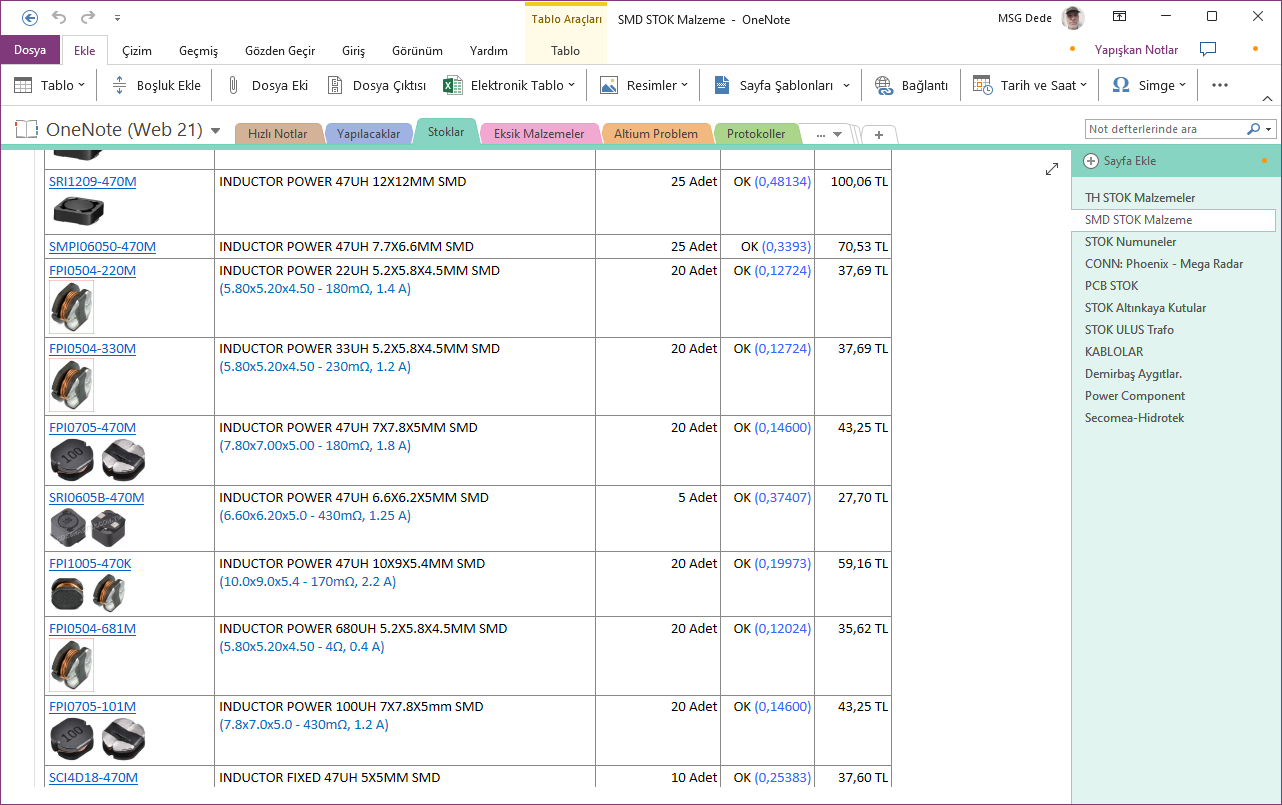Open the comments feed icon
Screen dimensions: 1282x805
[1208, 49]
